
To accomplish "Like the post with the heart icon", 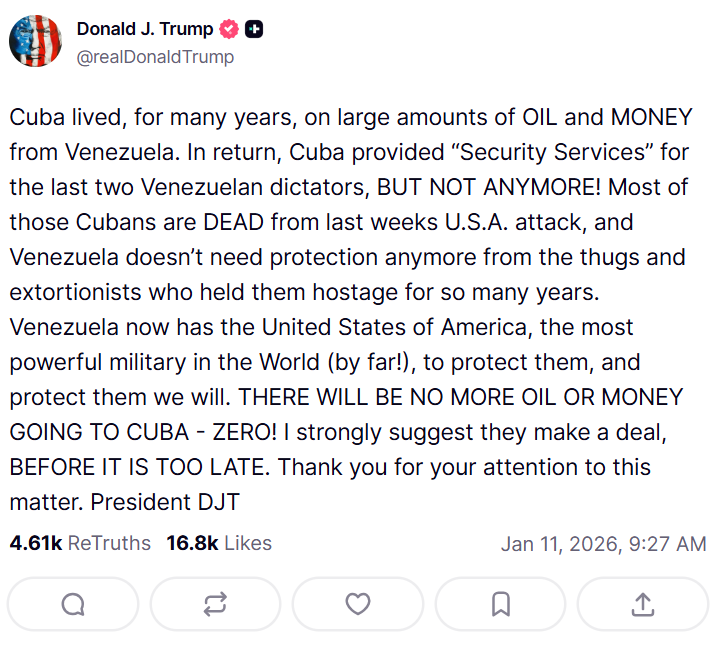I will click(358, 604).
